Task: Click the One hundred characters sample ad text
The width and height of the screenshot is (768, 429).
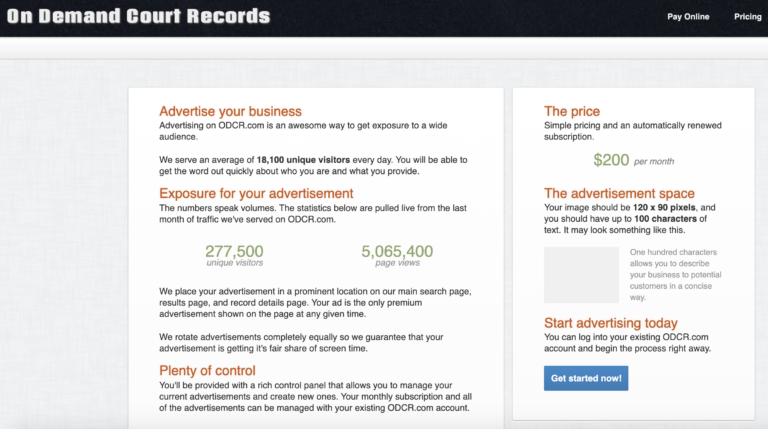Action: 675,275
